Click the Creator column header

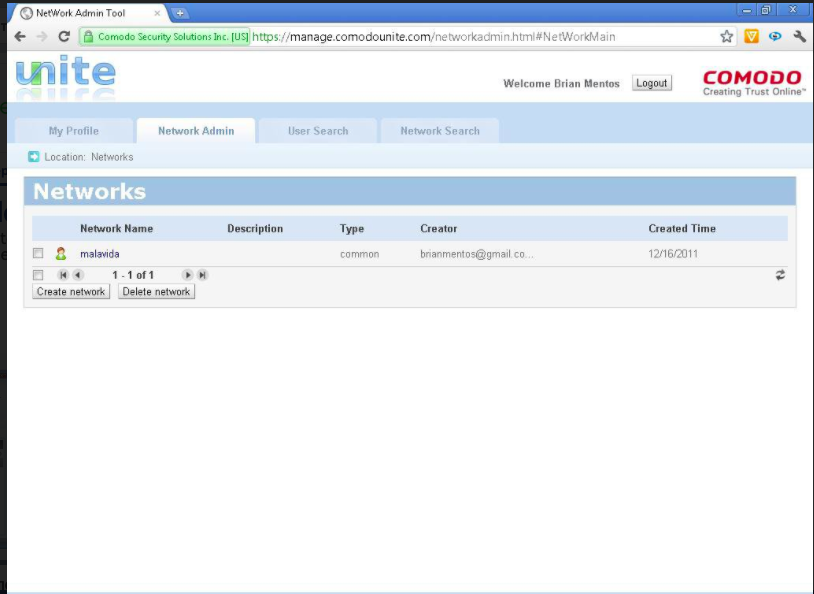(439, 228)
